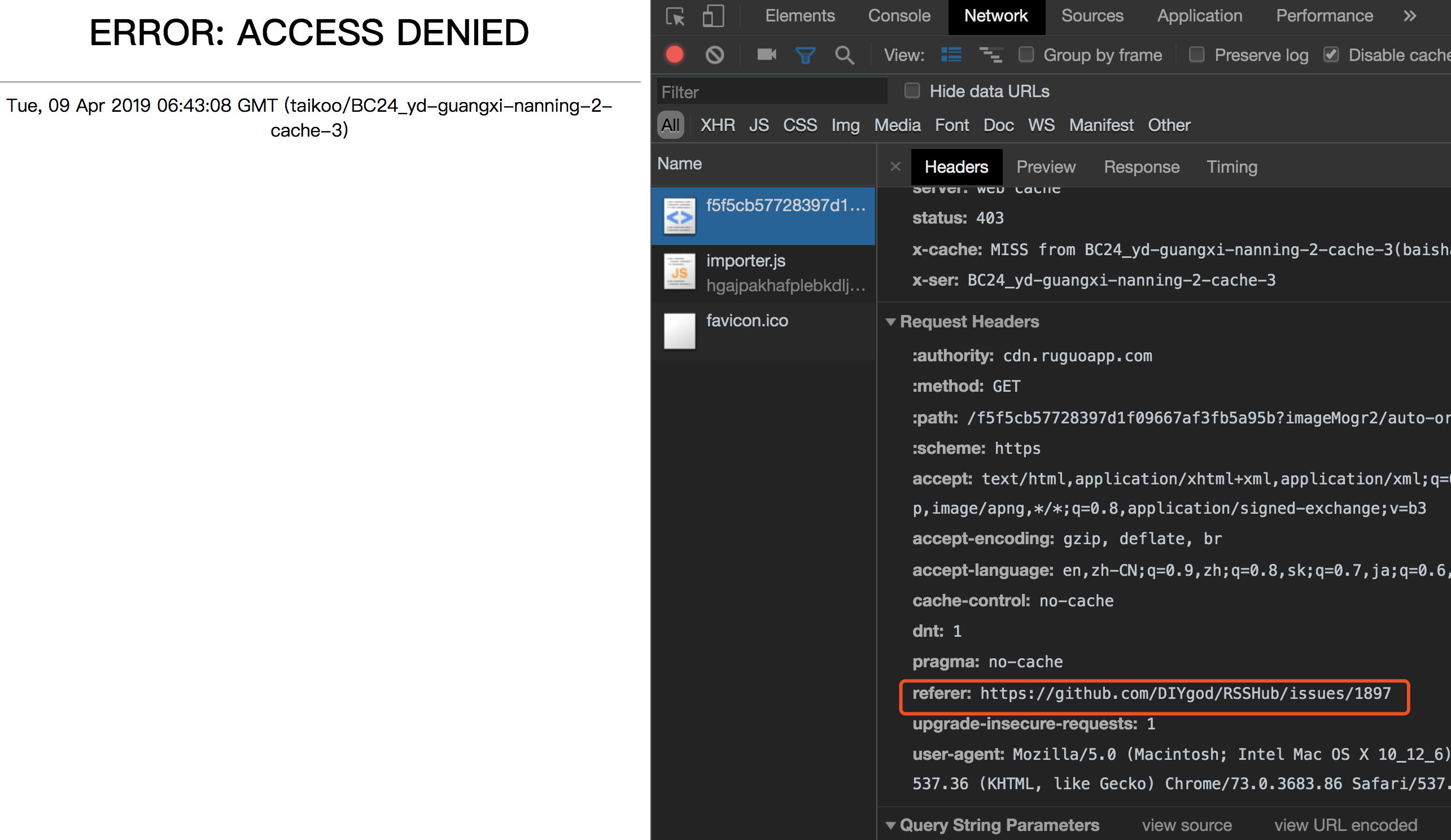Click view URL encoded link

[x=1345, y=826]
